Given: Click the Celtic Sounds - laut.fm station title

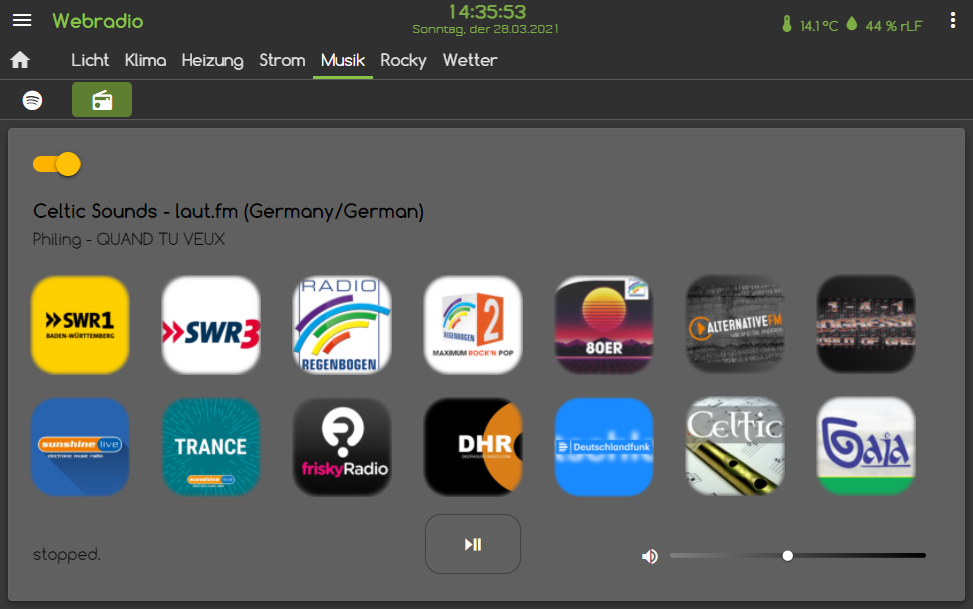Looking at the screenshot, I should tap(228, 211).
